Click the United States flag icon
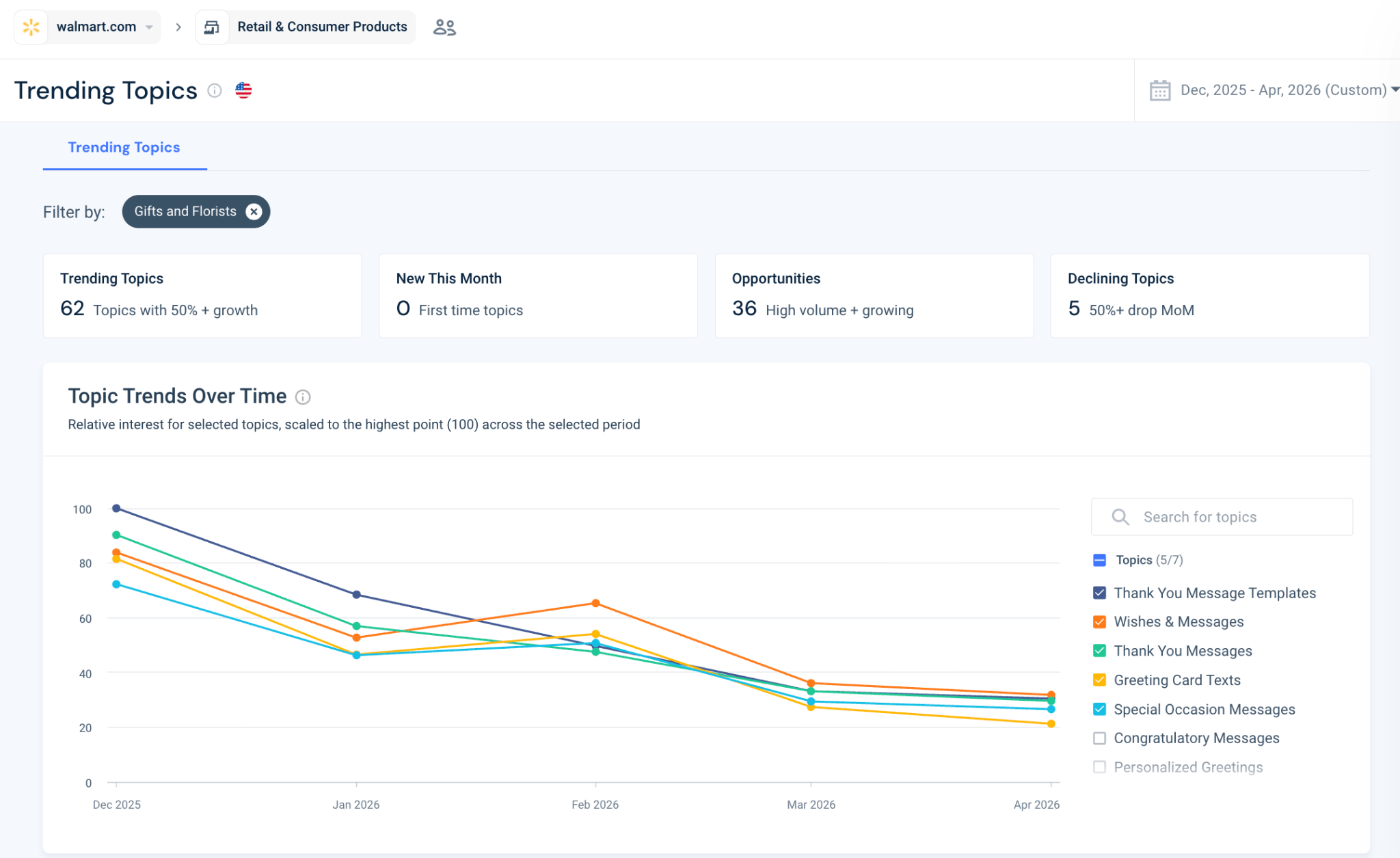Viewport: 1400px width, 858px height. tap(243, 90)
